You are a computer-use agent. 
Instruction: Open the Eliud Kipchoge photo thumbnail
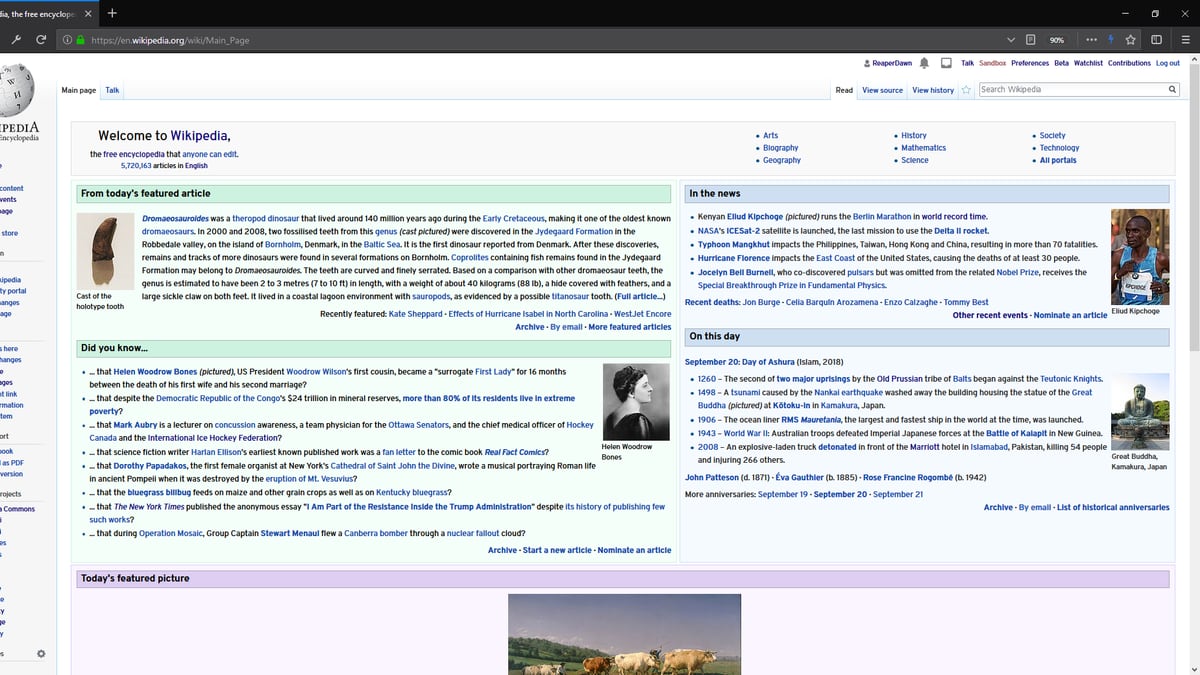coord(1139,255)
